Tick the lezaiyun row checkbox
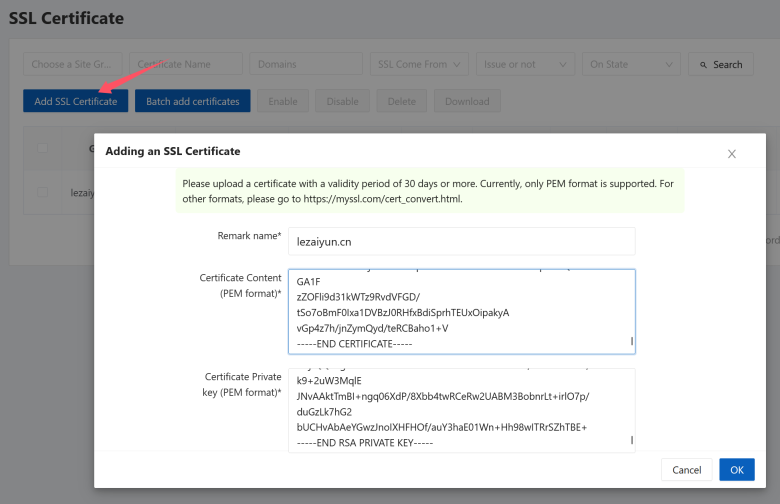 43,192
